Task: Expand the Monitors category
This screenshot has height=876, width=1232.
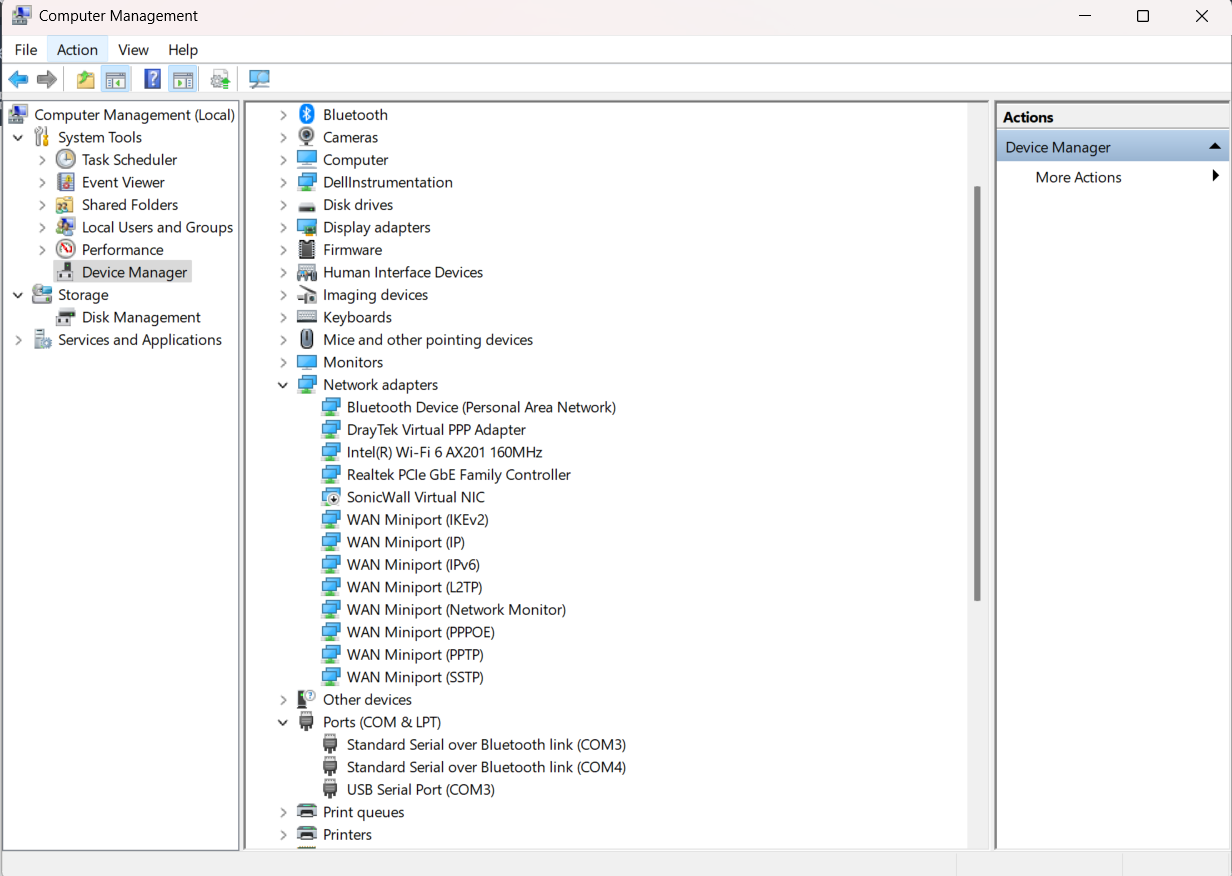Action: (283, 362)
